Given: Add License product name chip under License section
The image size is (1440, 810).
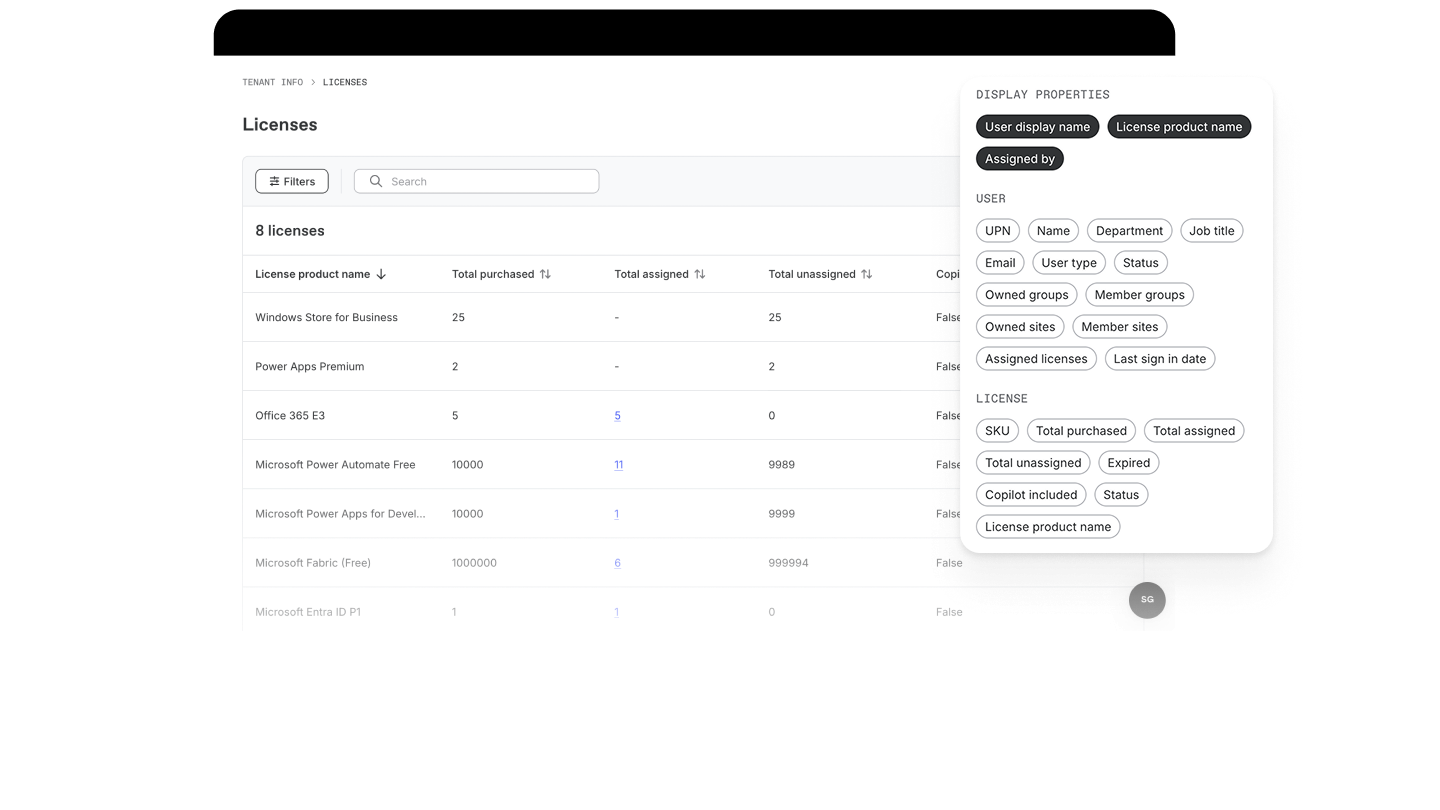Looking at the screenshot, I should point(1048,527).
